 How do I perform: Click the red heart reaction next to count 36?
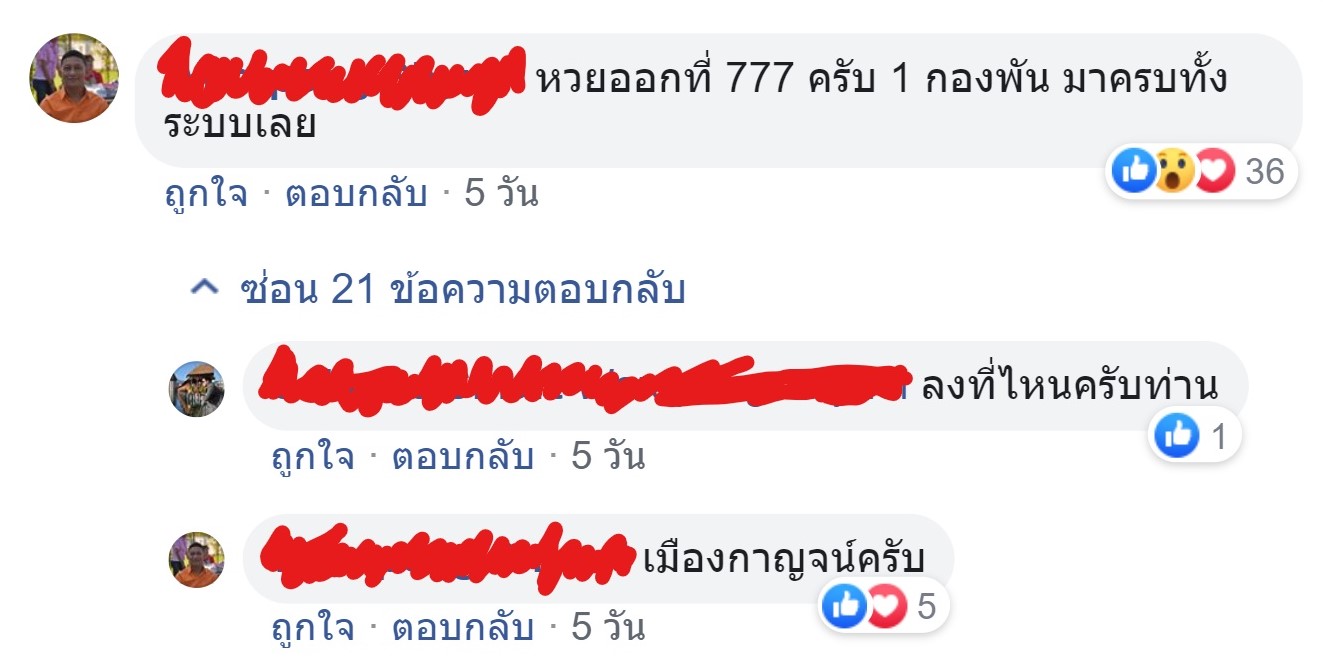[x=1214, y=172]
